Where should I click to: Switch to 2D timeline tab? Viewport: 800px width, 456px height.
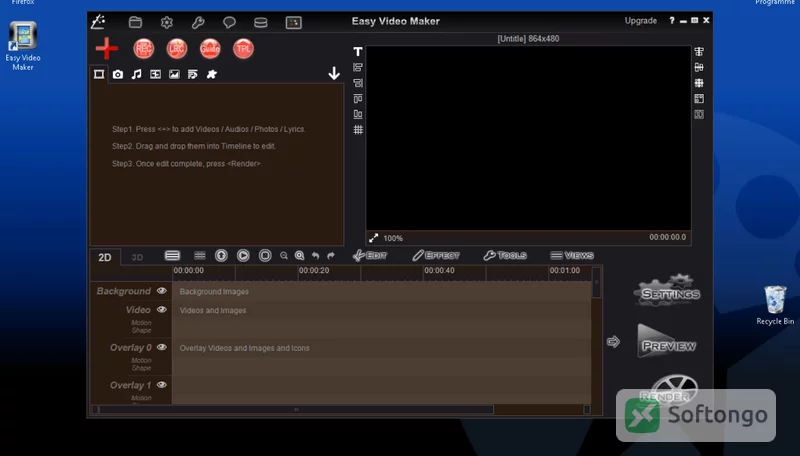click(x=105, y=257)
